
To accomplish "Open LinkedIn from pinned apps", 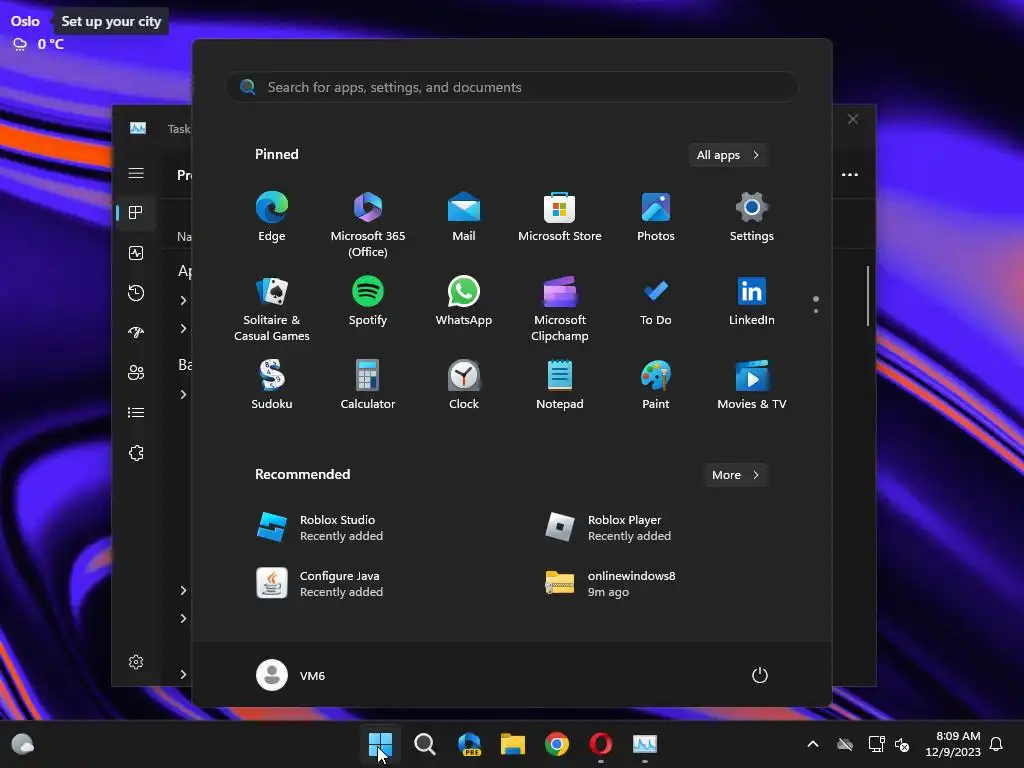I will coord(752,300).
